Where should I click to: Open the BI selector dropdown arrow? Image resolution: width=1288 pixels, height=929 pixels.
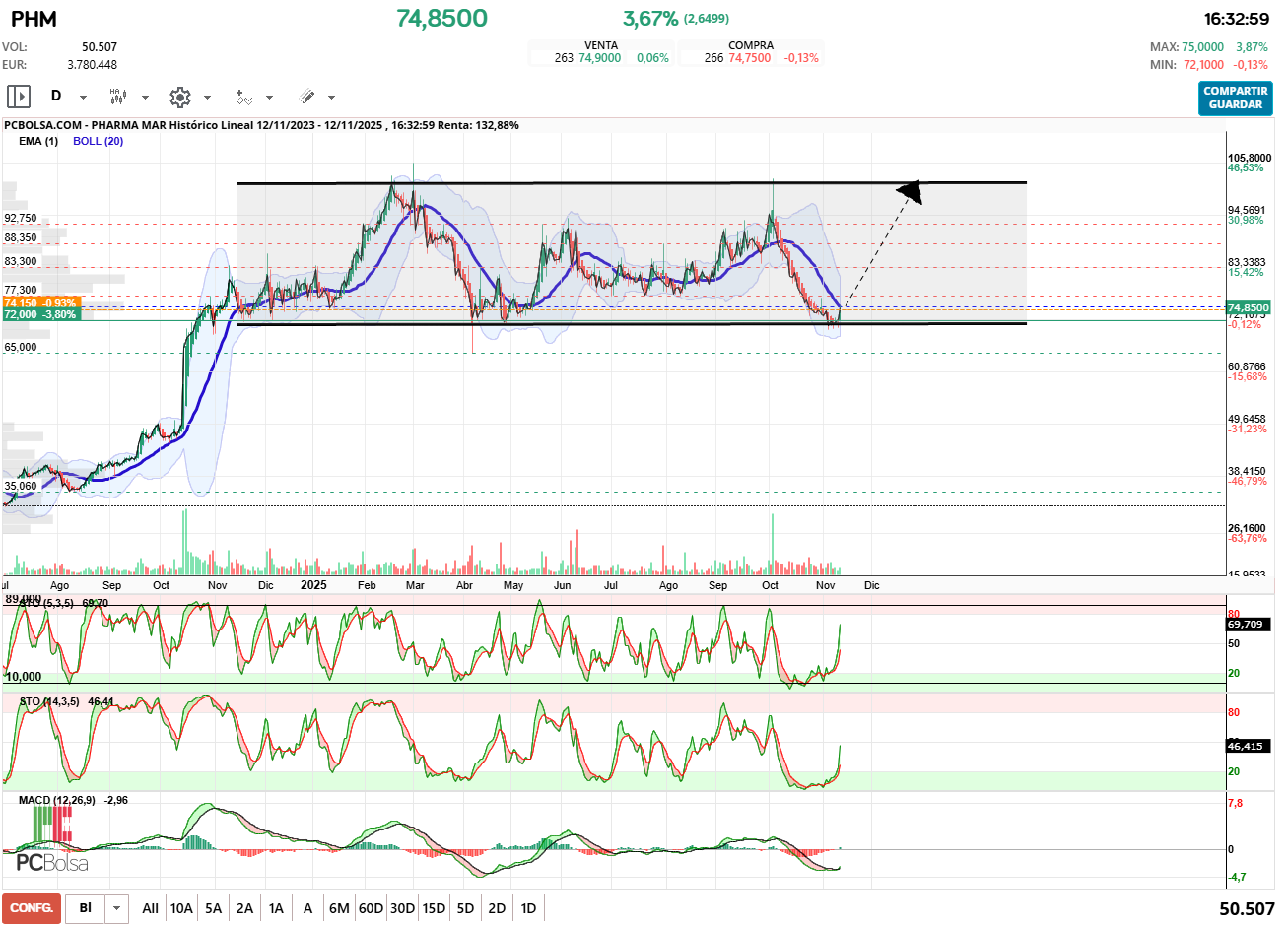[x=117, y=908]
